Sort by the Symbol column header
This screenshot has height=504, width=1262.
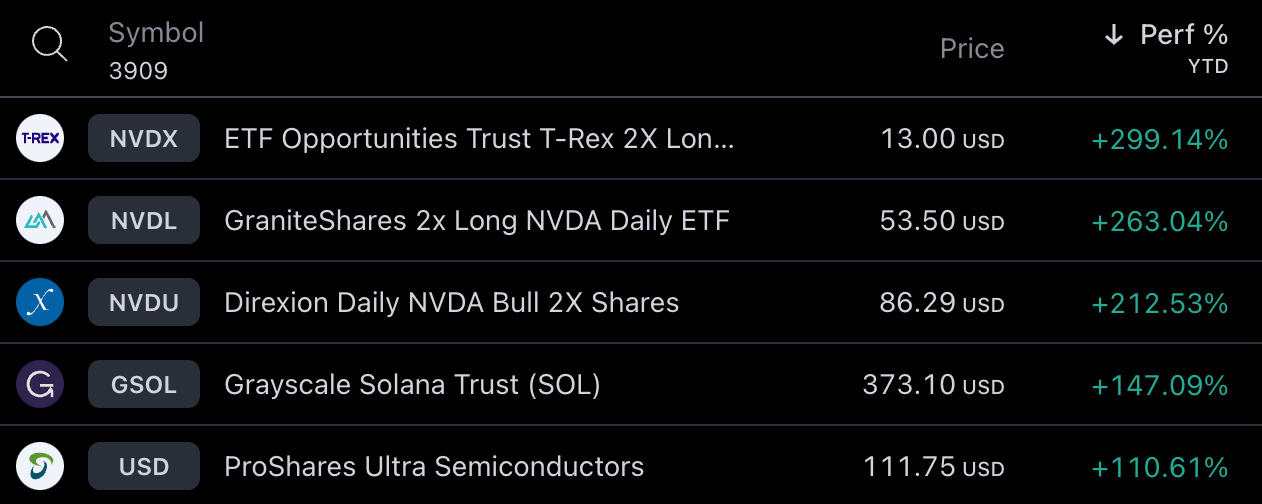156,33
